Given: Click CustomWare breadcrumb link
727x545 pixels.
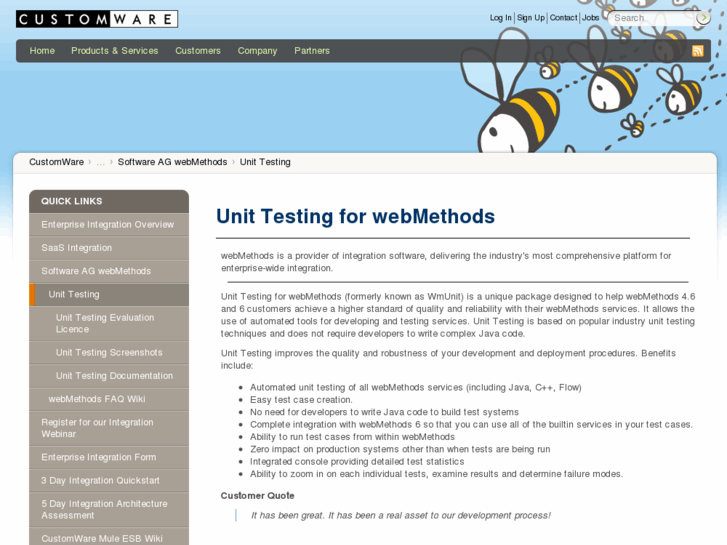Looking at the screenshot, I should pyautogui.click(x=57, y=162).
